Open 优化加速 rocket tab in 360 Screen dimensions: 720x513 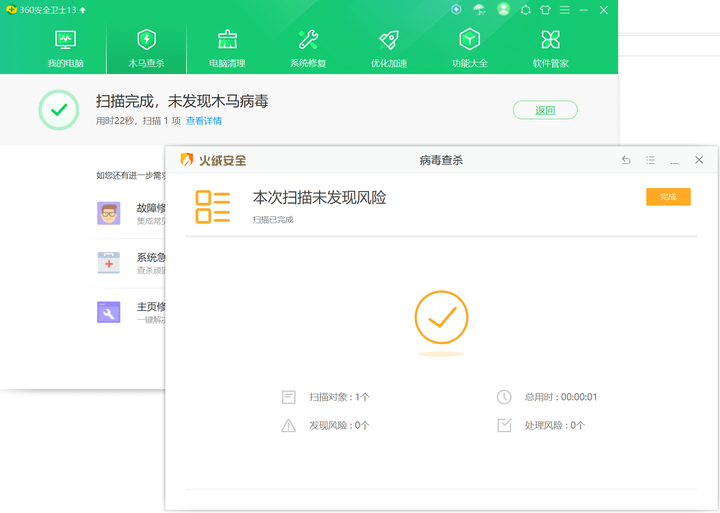(389, 48)
